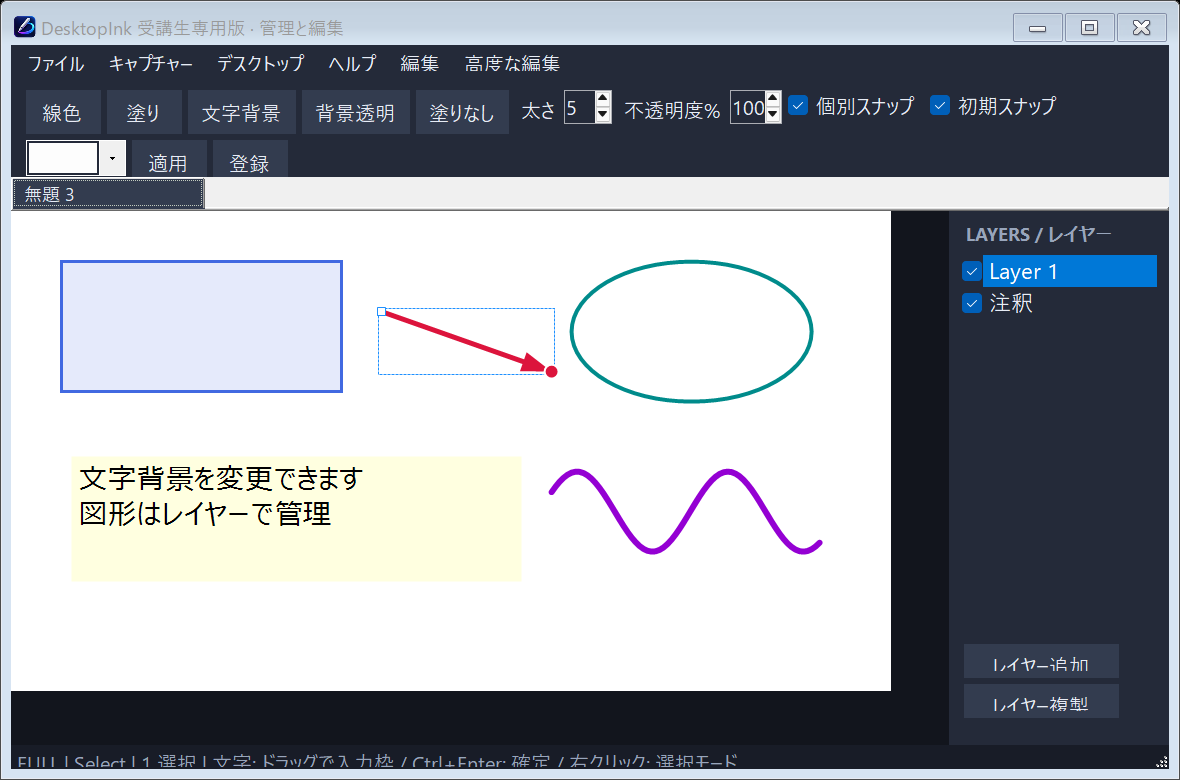Open the color swatch dropdown arrow
The height and width of the screenshot is (780, 1180).
(x=113, y=158)
